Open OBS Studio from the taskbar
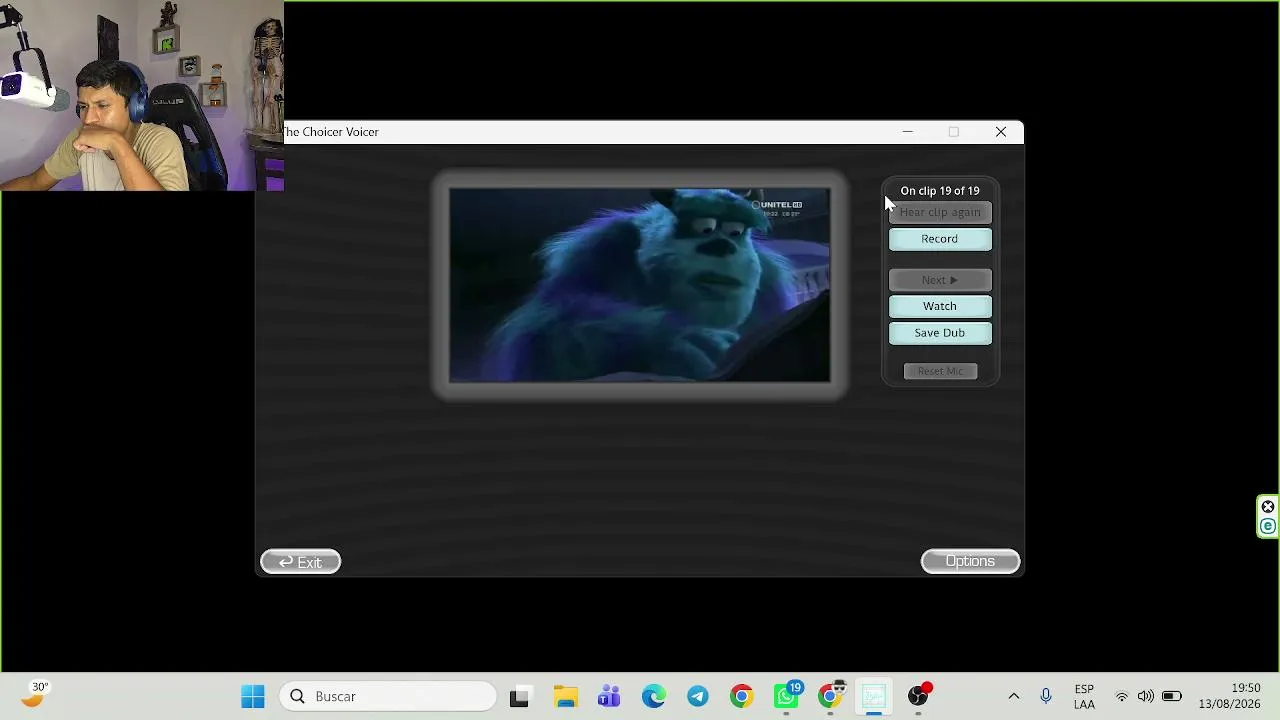Image resolution: width=1280 pixels, height=720 pixels. tap(918, 696)
